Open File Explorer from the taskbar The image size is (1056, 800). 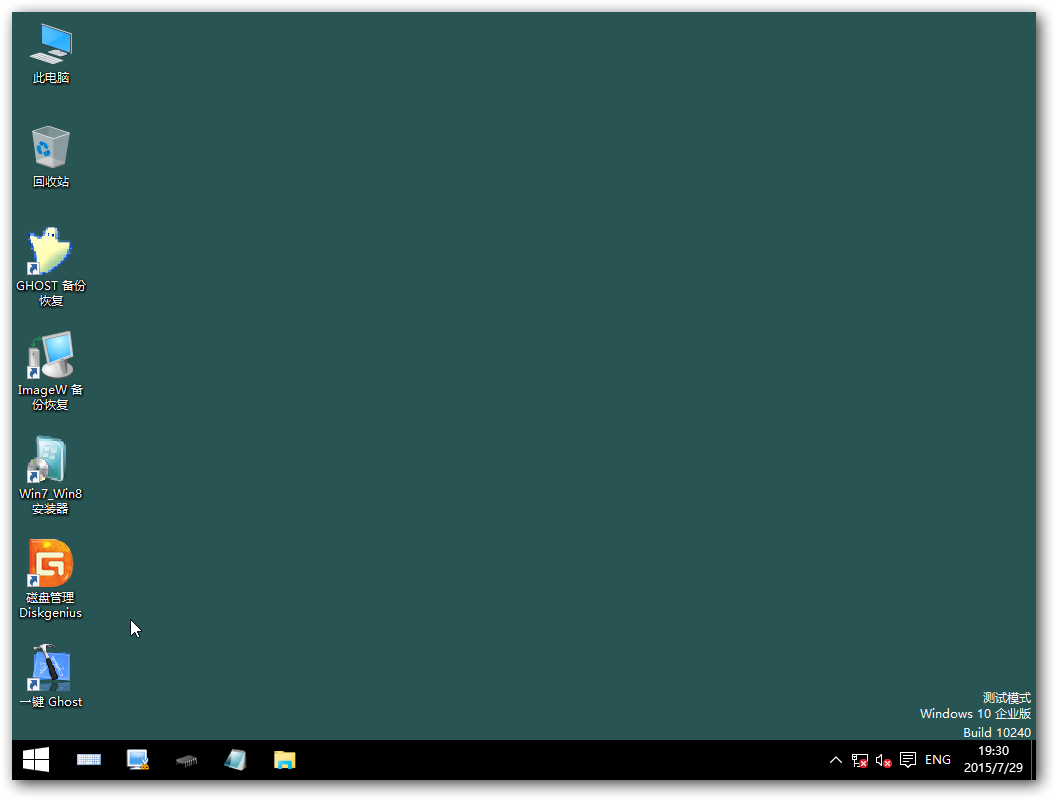point(284,760)
